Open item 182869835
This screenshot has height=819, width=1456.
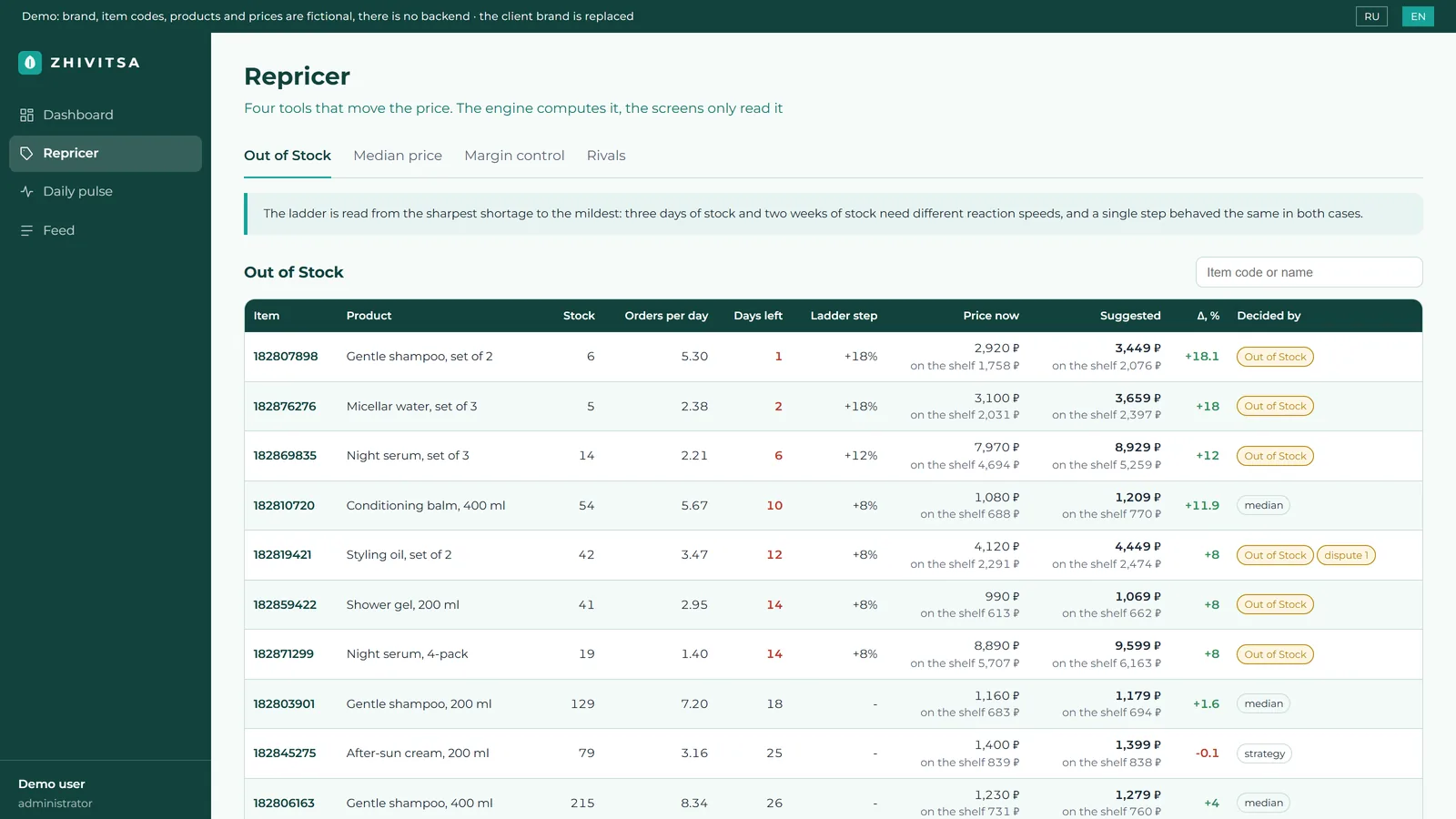coord(285,456)
